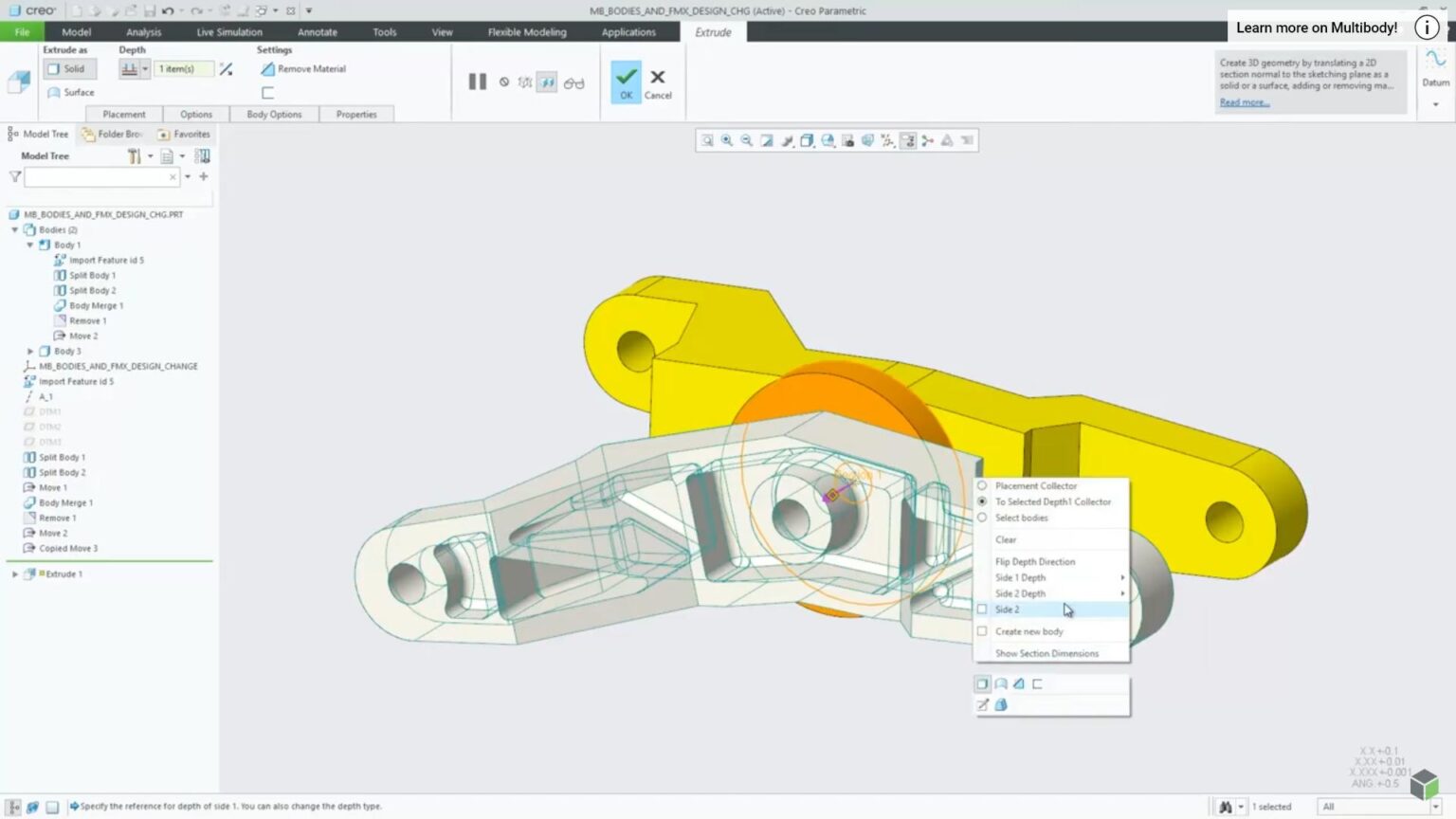Activate feature preview glasses icon

point(573,82)
